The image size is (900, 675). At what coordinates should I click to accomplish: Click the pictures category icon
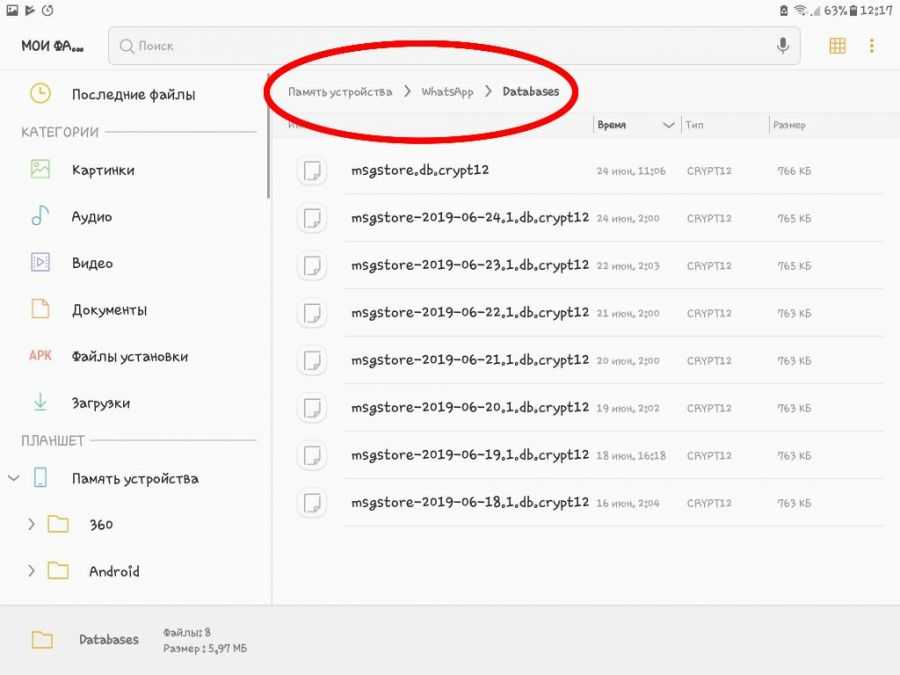click(40, 169)
